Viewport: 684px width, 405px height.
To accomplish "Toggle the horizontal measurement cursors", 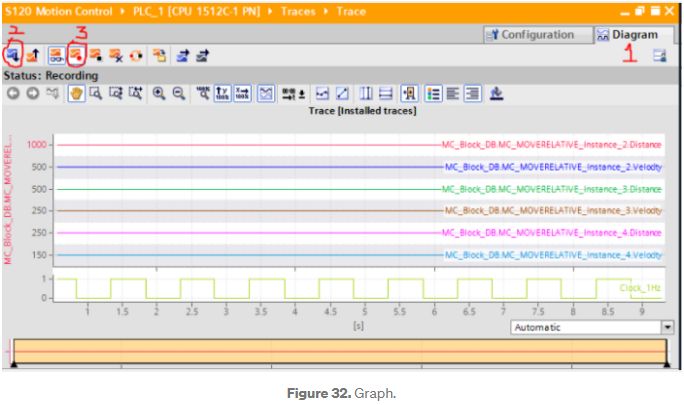I will pos(386,93).
